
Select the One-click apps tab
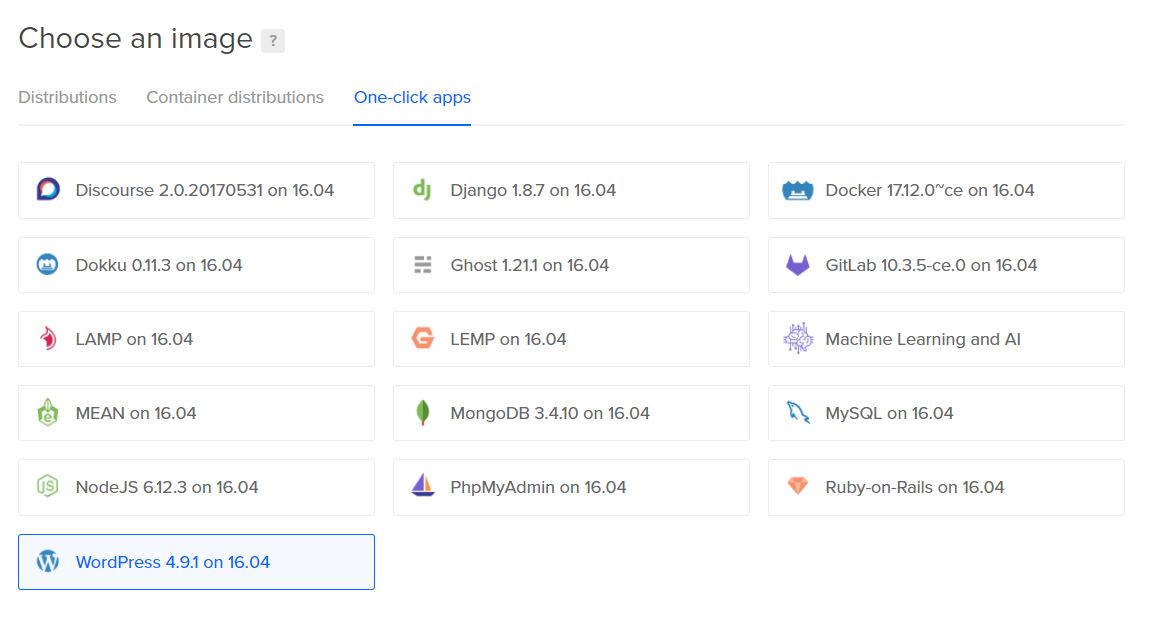[412, 97]
